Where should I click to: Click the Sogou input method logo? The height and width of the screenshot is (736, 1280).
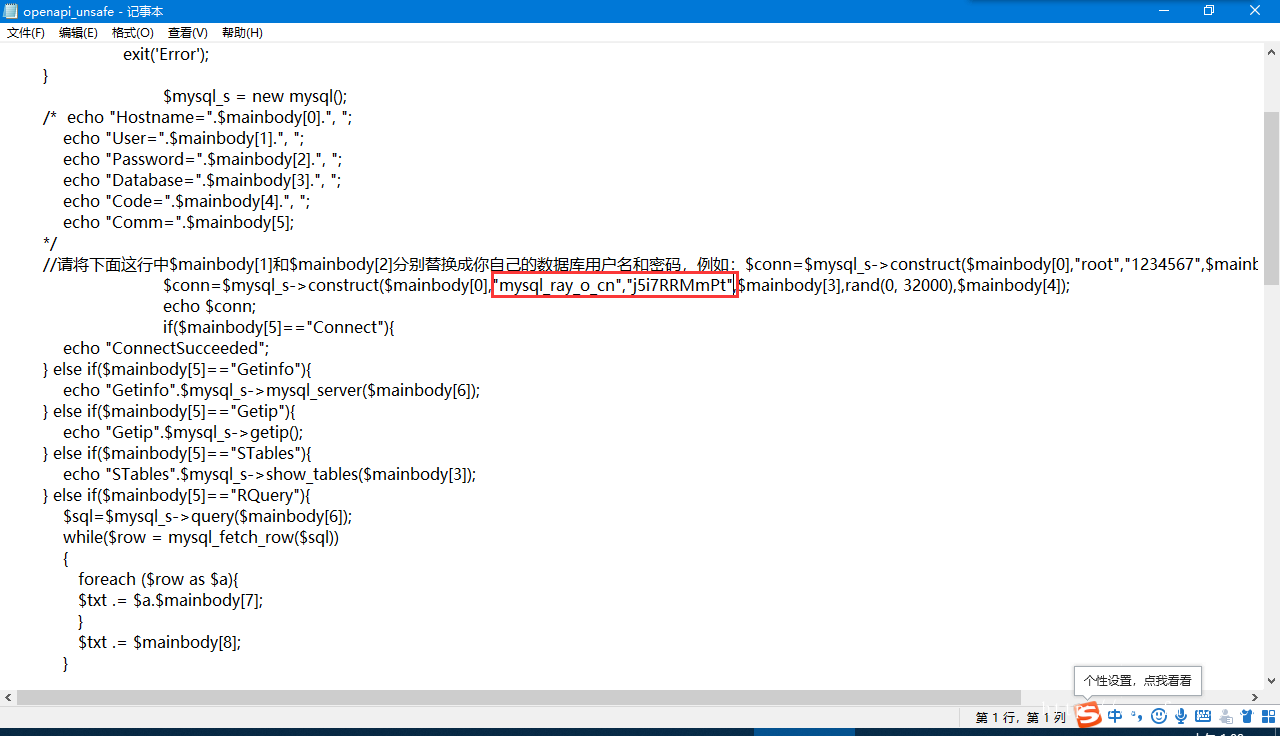(x=1088, y=715)
